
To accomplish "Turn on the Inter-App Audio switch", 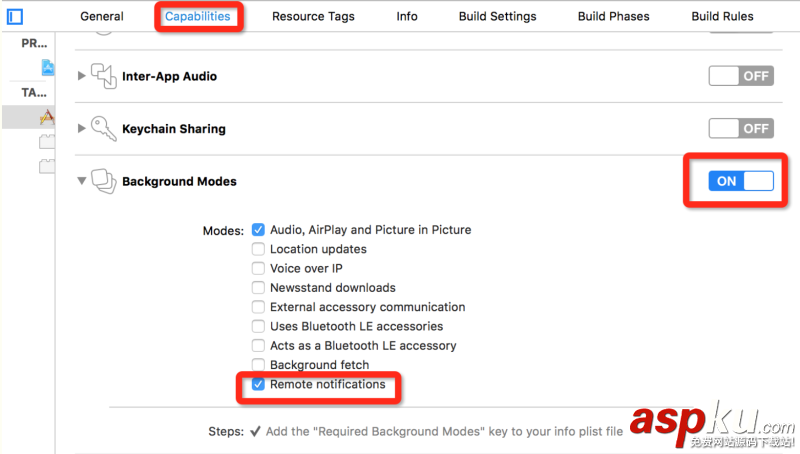I will click(x=740, y=76).
